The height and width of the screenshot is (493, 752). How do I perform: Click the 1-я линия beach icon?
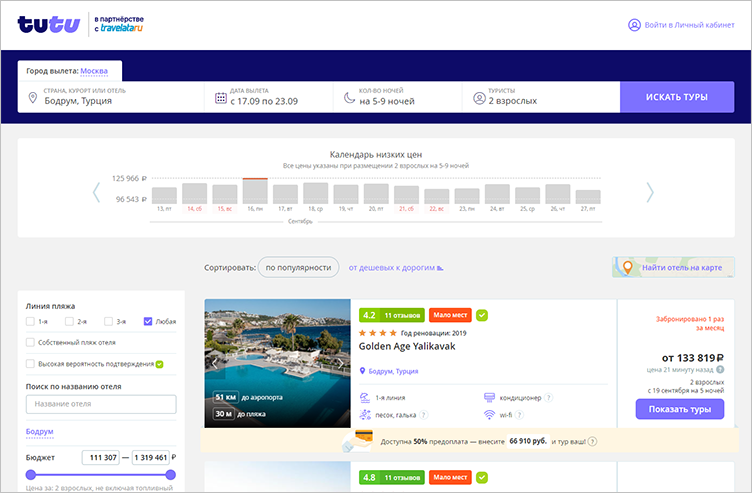click(365, 398)
